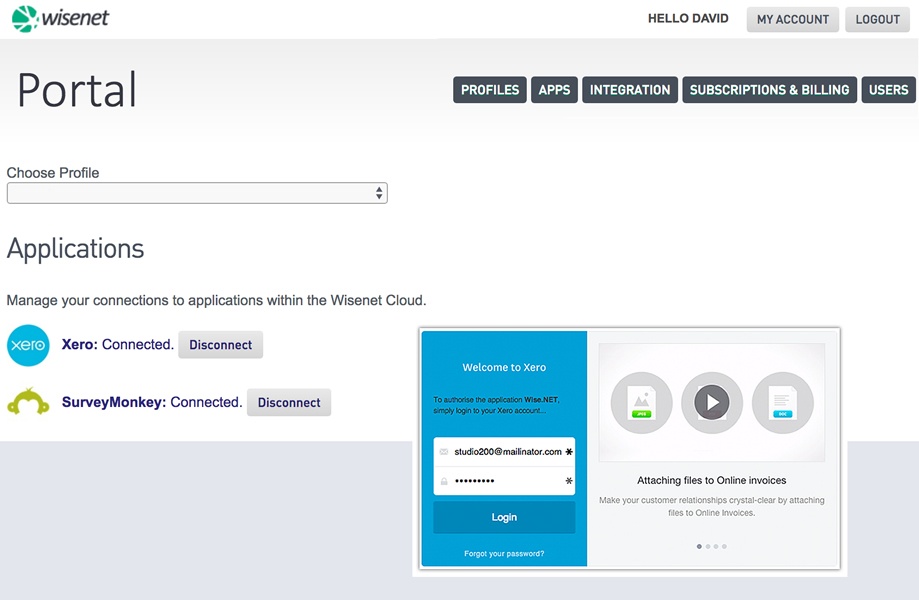
Task: Click the My Account button
Action: click(x=792, y=19)
